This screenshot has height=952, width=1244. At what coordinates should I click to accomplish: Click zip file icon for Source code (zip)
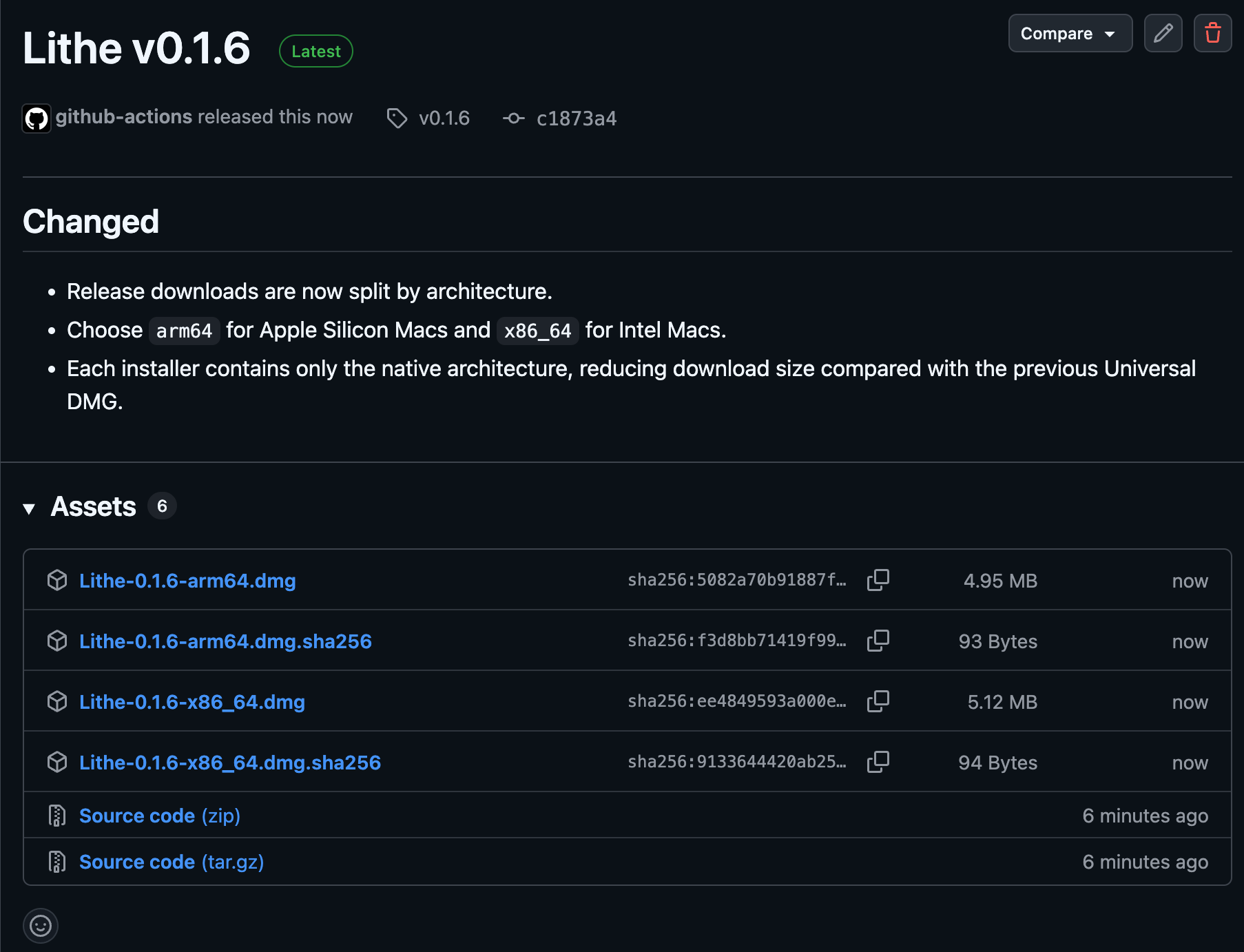coord(57,816)
